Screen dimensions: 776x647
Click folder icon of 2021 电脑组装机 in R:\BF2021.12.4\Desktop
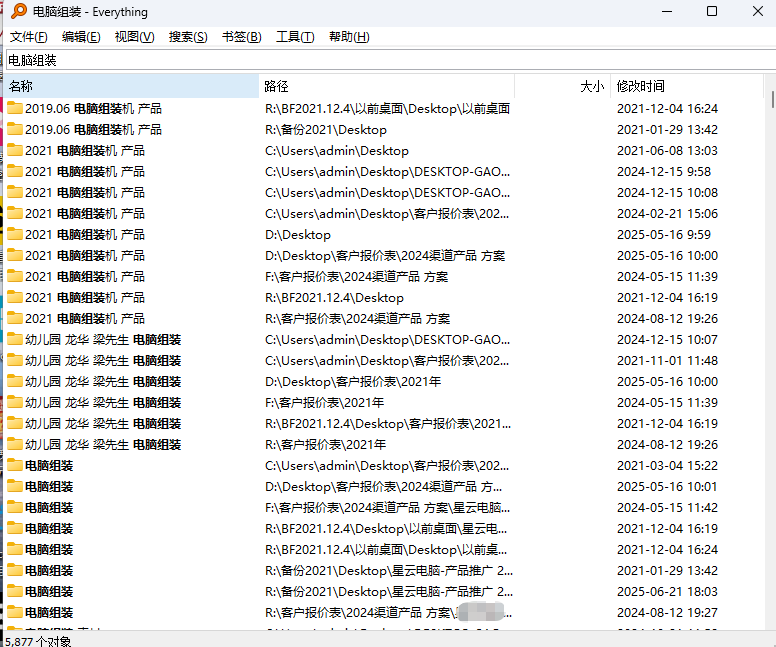pyautogui.click(x=15, y=297)
